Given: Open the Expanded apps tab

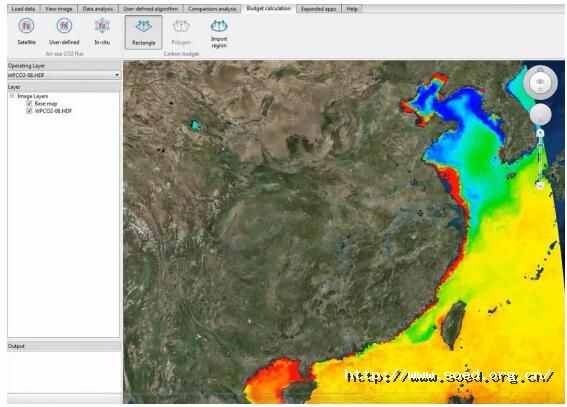Looking at the screenshot, I should [x=319, y=9].
